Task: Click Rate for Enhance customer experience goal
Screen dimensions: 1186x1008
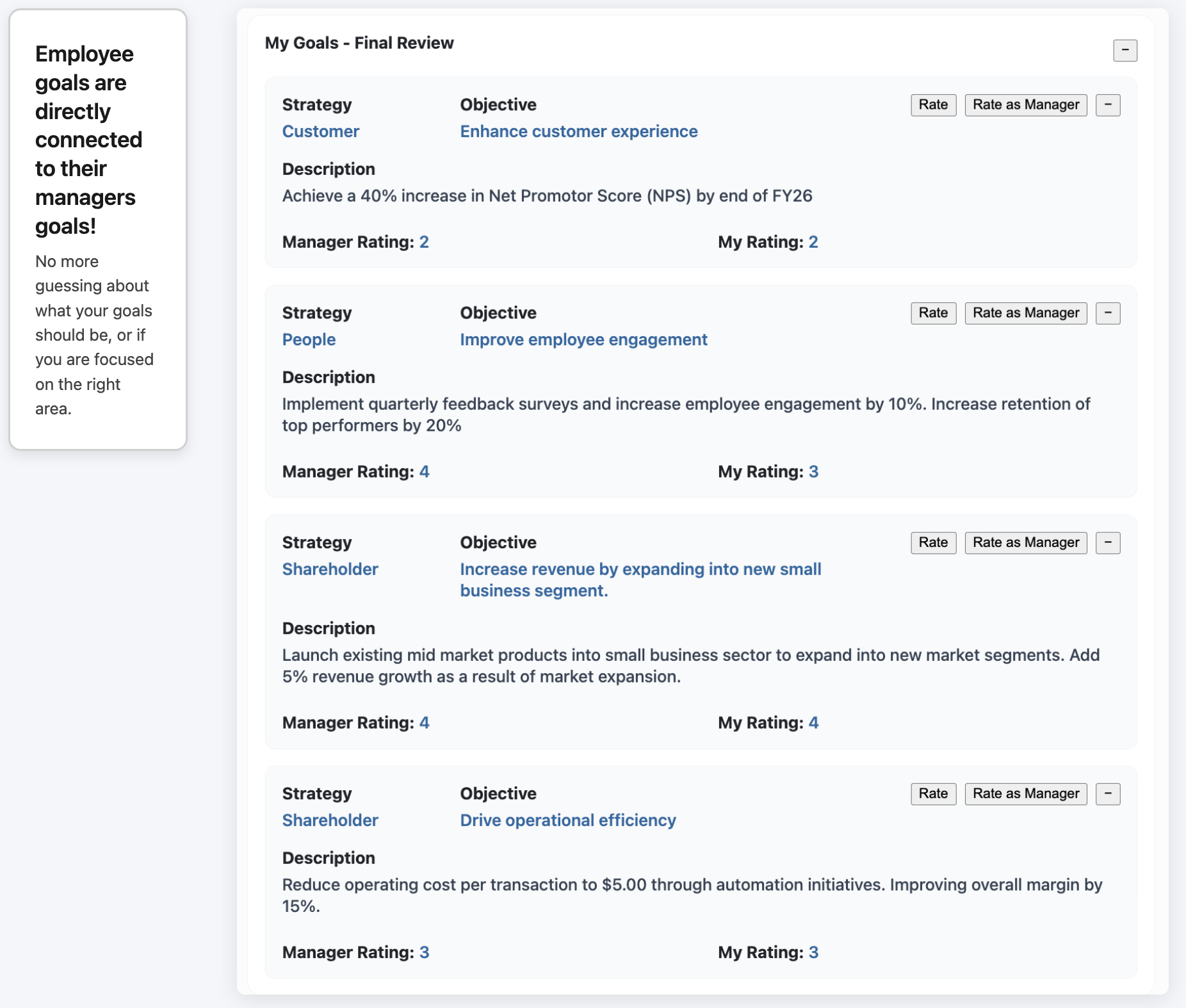Action: 933,105
